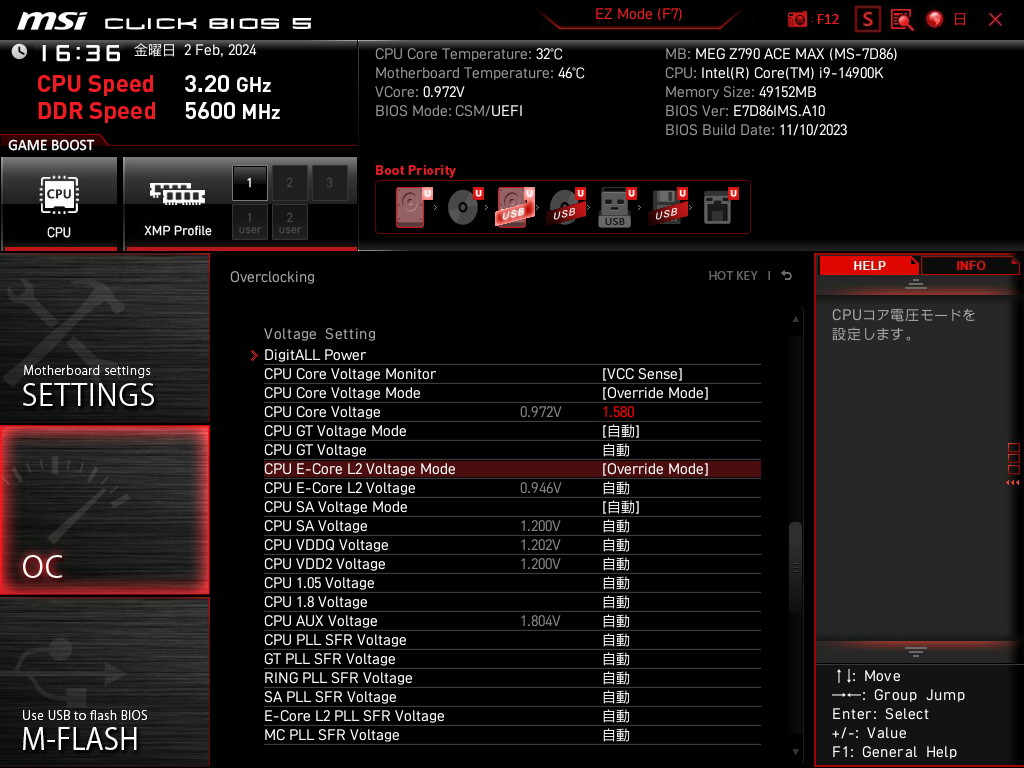Click the settings list scroll up arrow

[x=795, y=319]
